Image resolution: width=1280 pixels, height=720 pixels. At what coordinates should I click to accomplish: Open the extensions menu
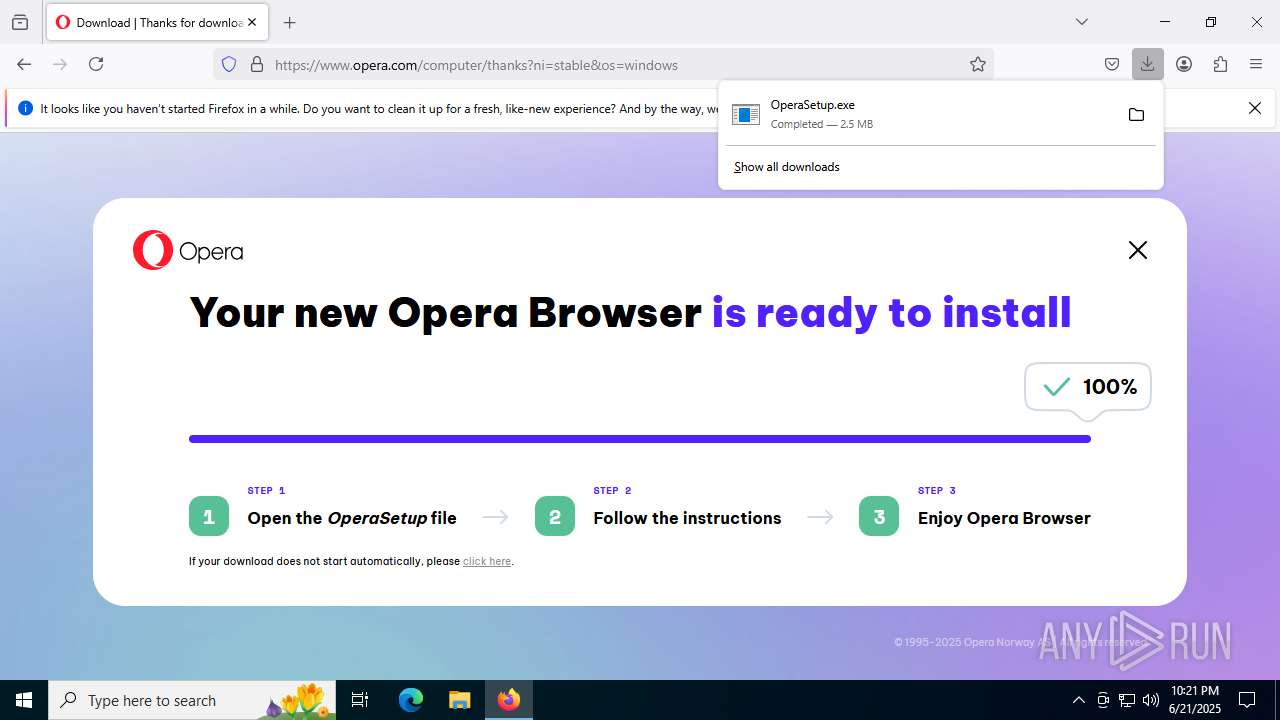tap(1220, 64)
